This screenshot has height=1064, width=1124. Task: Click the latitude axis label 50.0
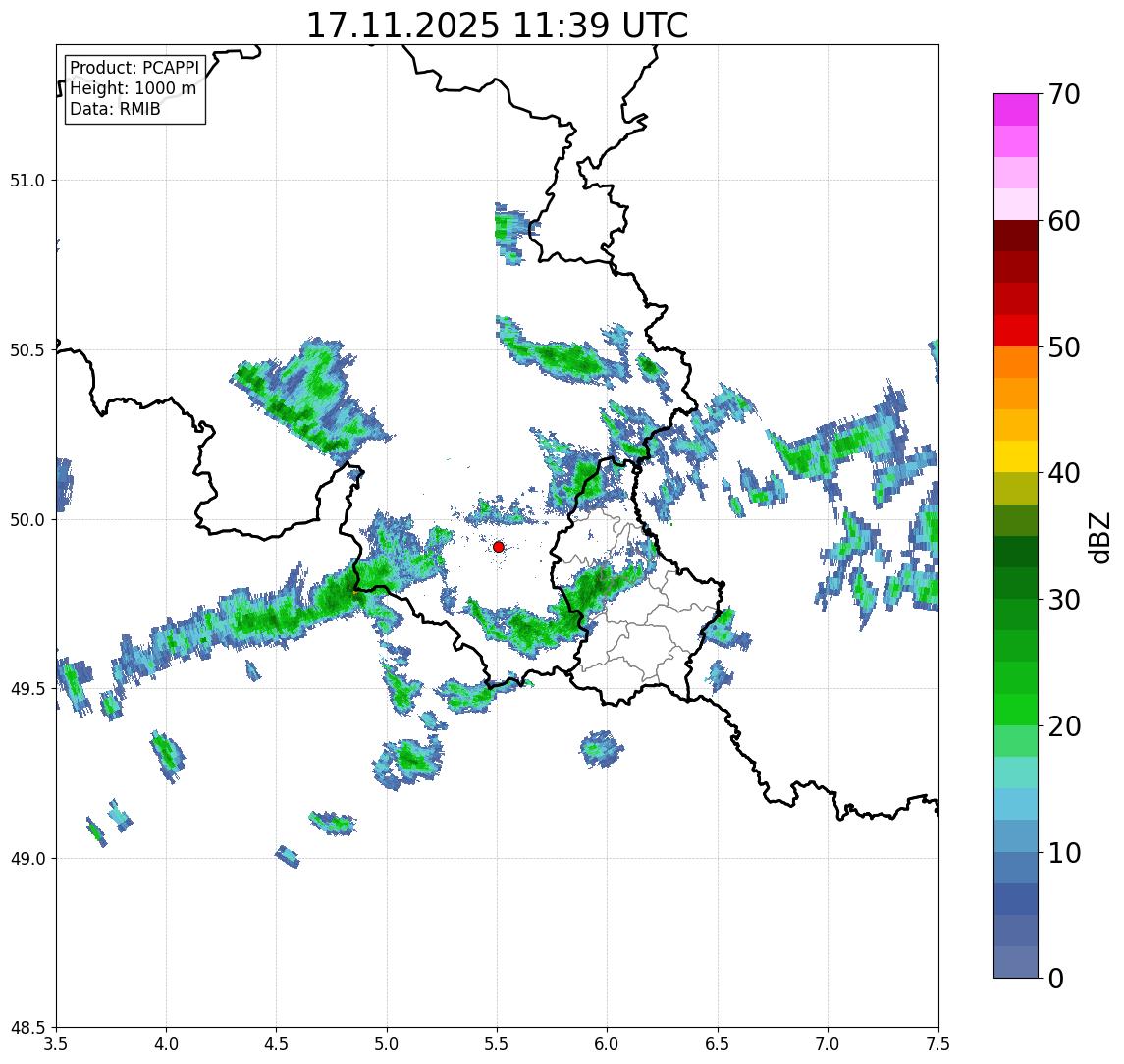click(27, 520)
